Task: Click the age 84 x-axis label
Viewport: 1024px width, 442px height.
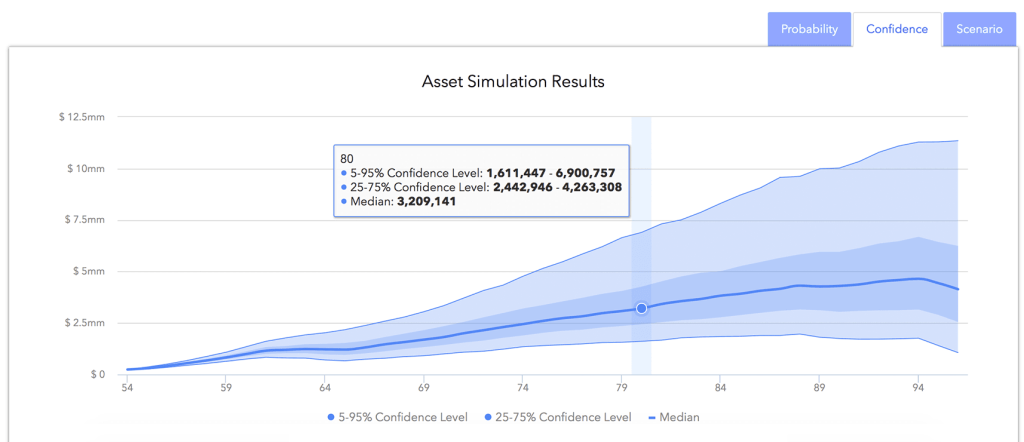Action: coord(720,387)
